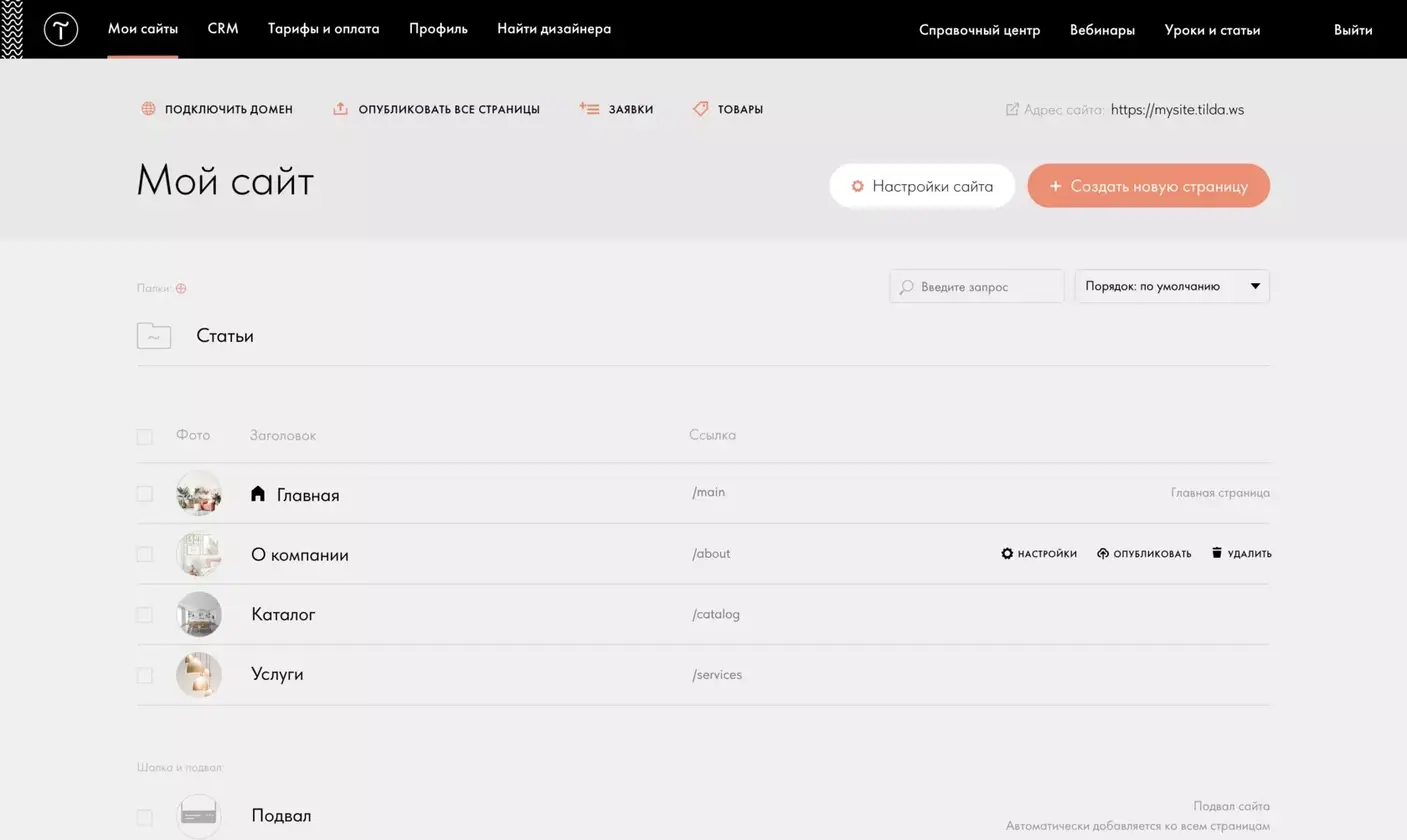Expand the sorting options arrow
Image resolution: width=1407 pixels, height=840 pixels.
[1254, 286]
